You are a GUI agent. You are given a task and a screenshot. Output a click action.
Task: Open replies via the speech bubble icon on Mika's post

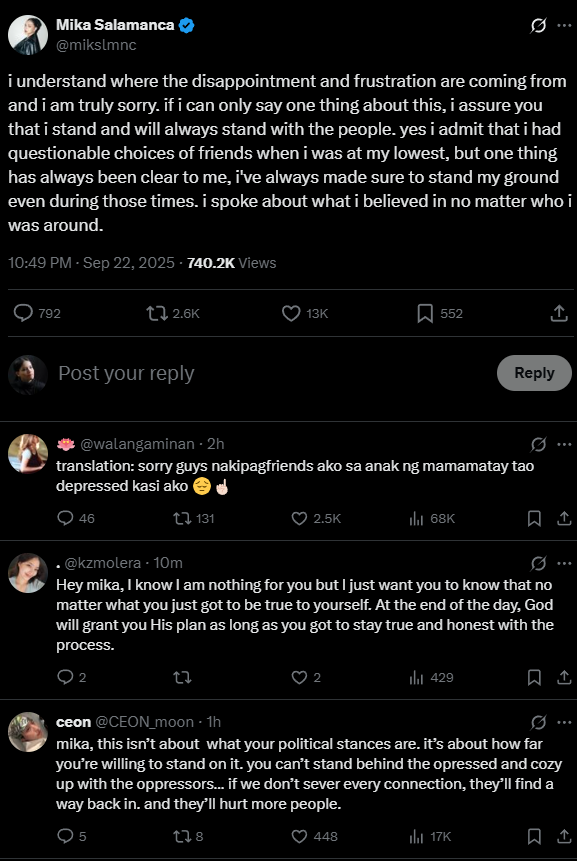coord(23,312)
